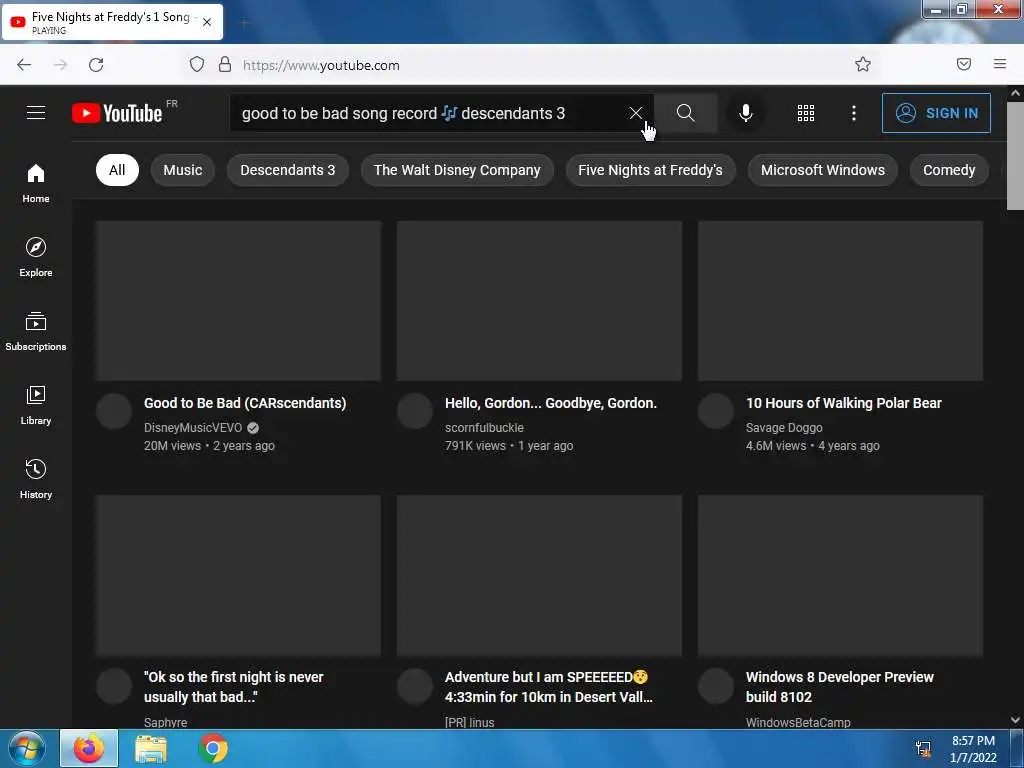The height and width of the screenshot is (768, 1024).
Task: Open History in the sidebar
Action: coord(36,479)
